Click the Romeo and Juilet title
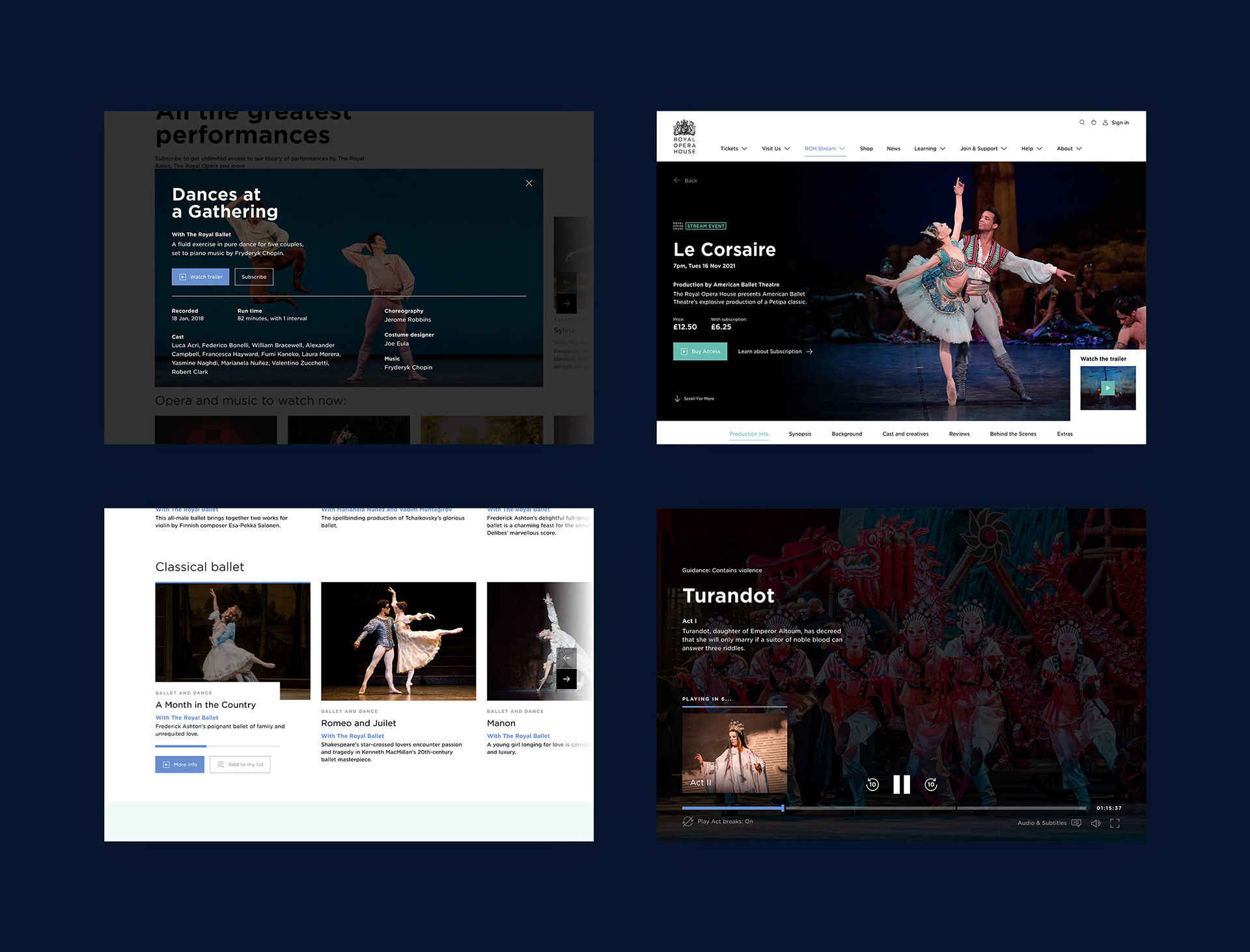1250x952 pixels. 359,723
